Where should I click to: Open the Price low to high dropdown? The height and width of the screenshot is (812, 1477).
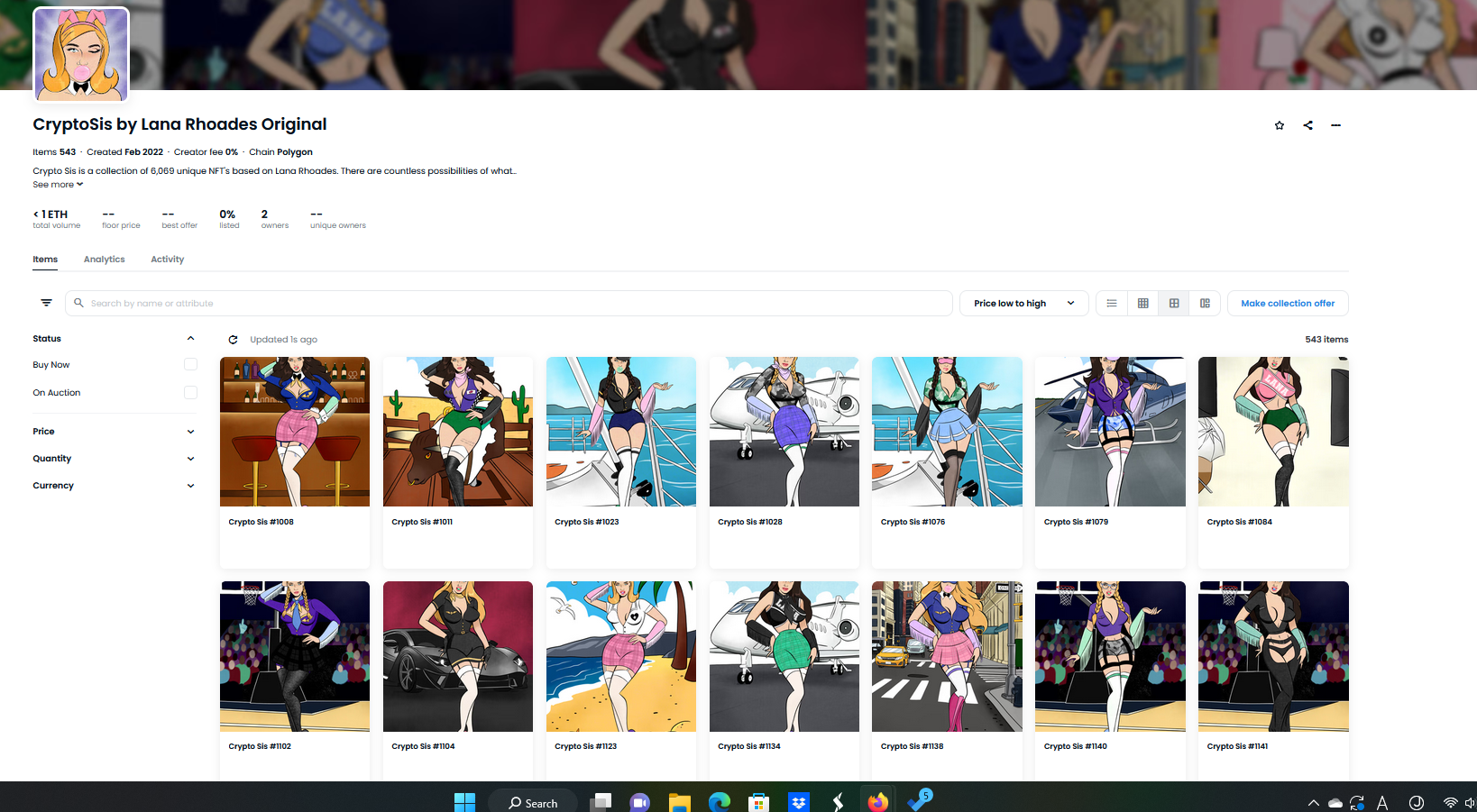coord(1023,304)
